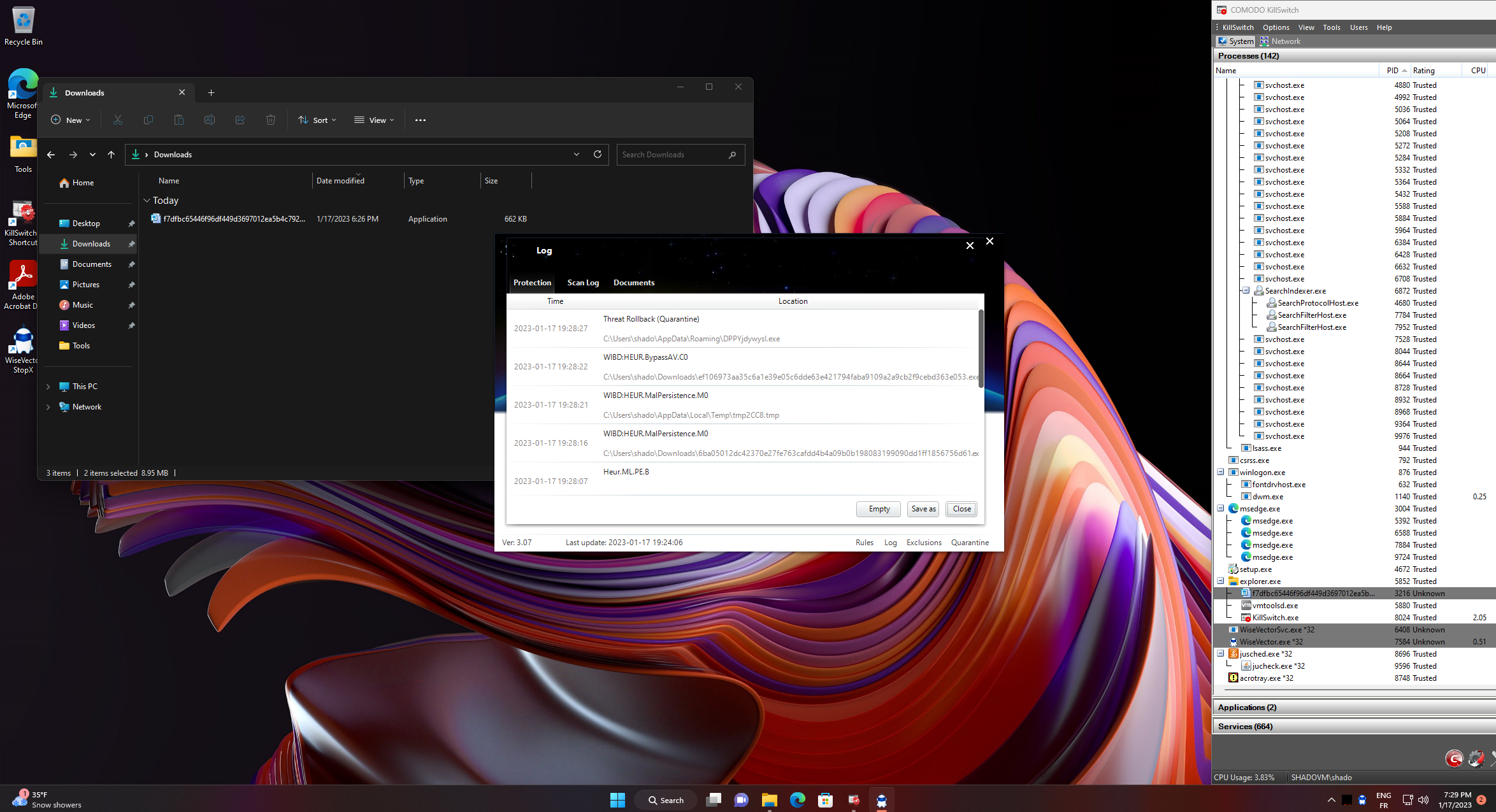Click the Empty button in Log
This screenshot has height=812, width=1496.
coord(878,509)
